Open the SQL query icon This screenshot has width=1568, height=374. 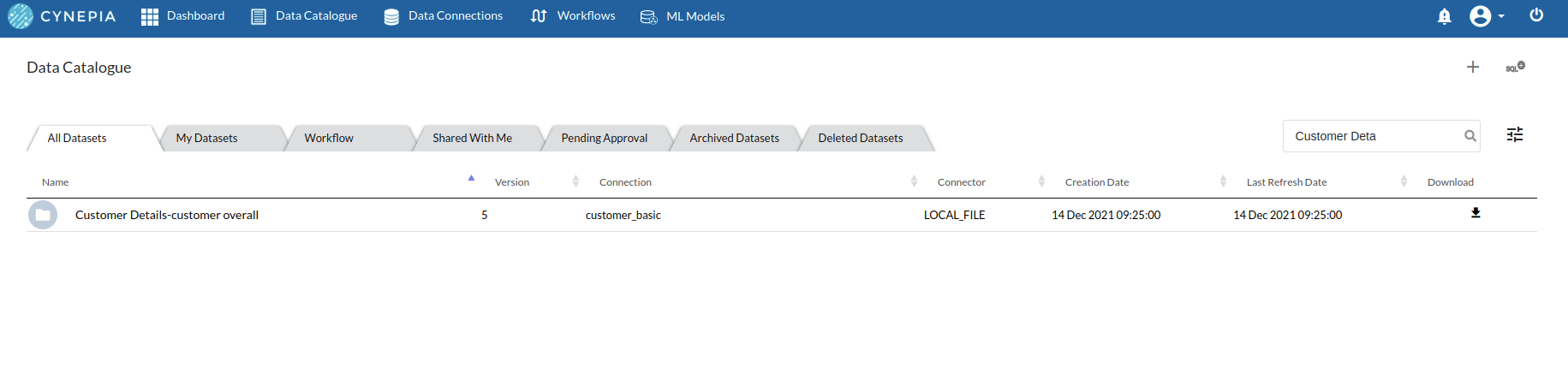point(1515,67)
